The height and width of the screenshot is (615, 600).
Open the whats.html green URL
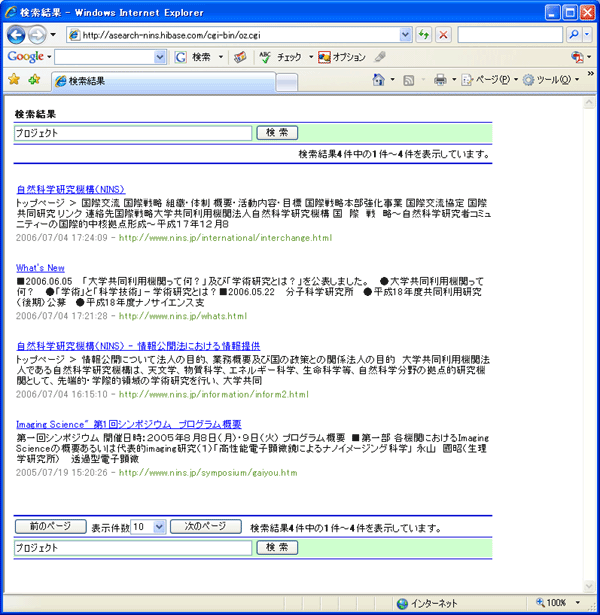[x=183, y=316]
